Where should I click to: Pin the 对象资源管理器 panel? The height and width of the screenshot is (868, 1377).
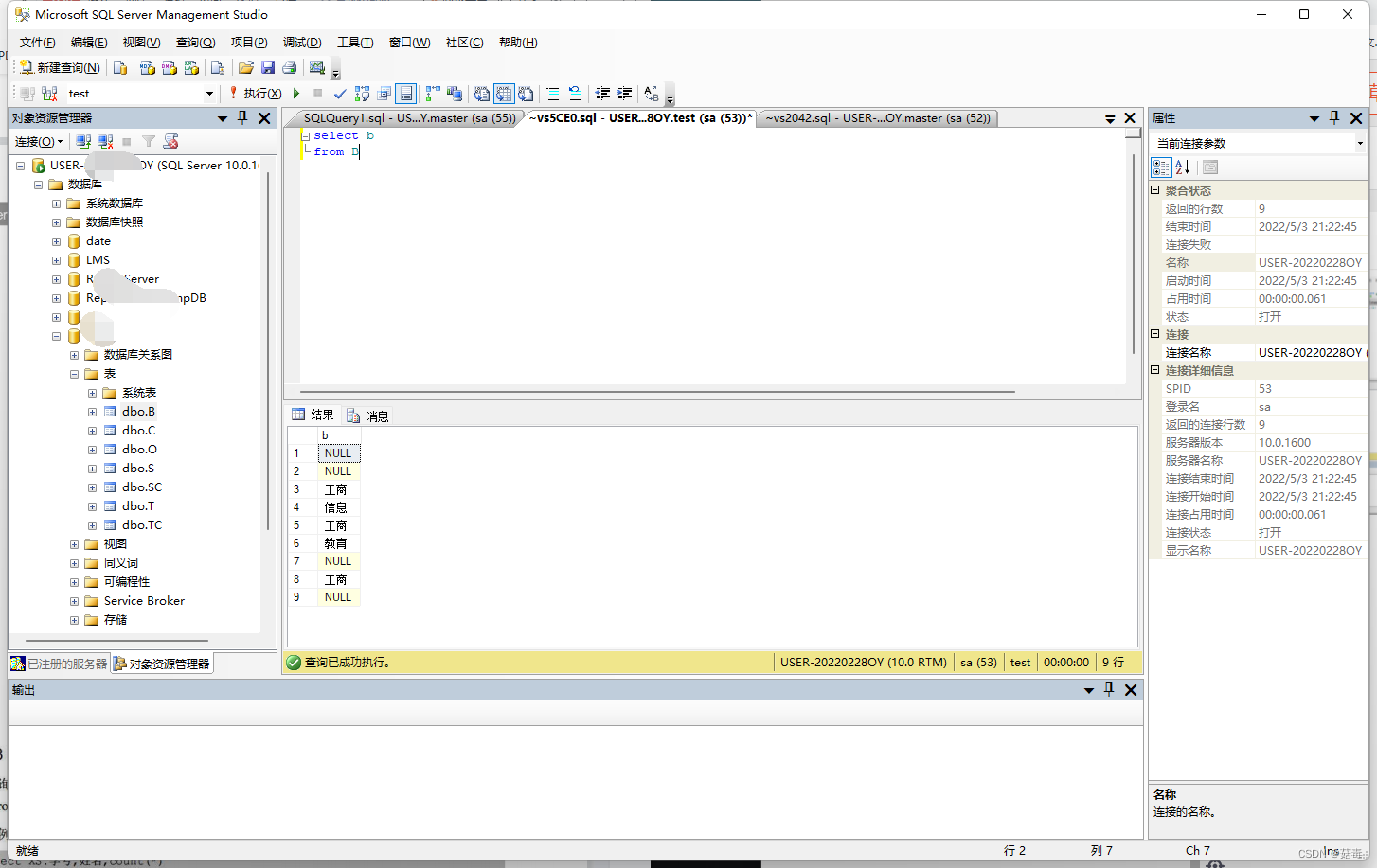[242, 117]
